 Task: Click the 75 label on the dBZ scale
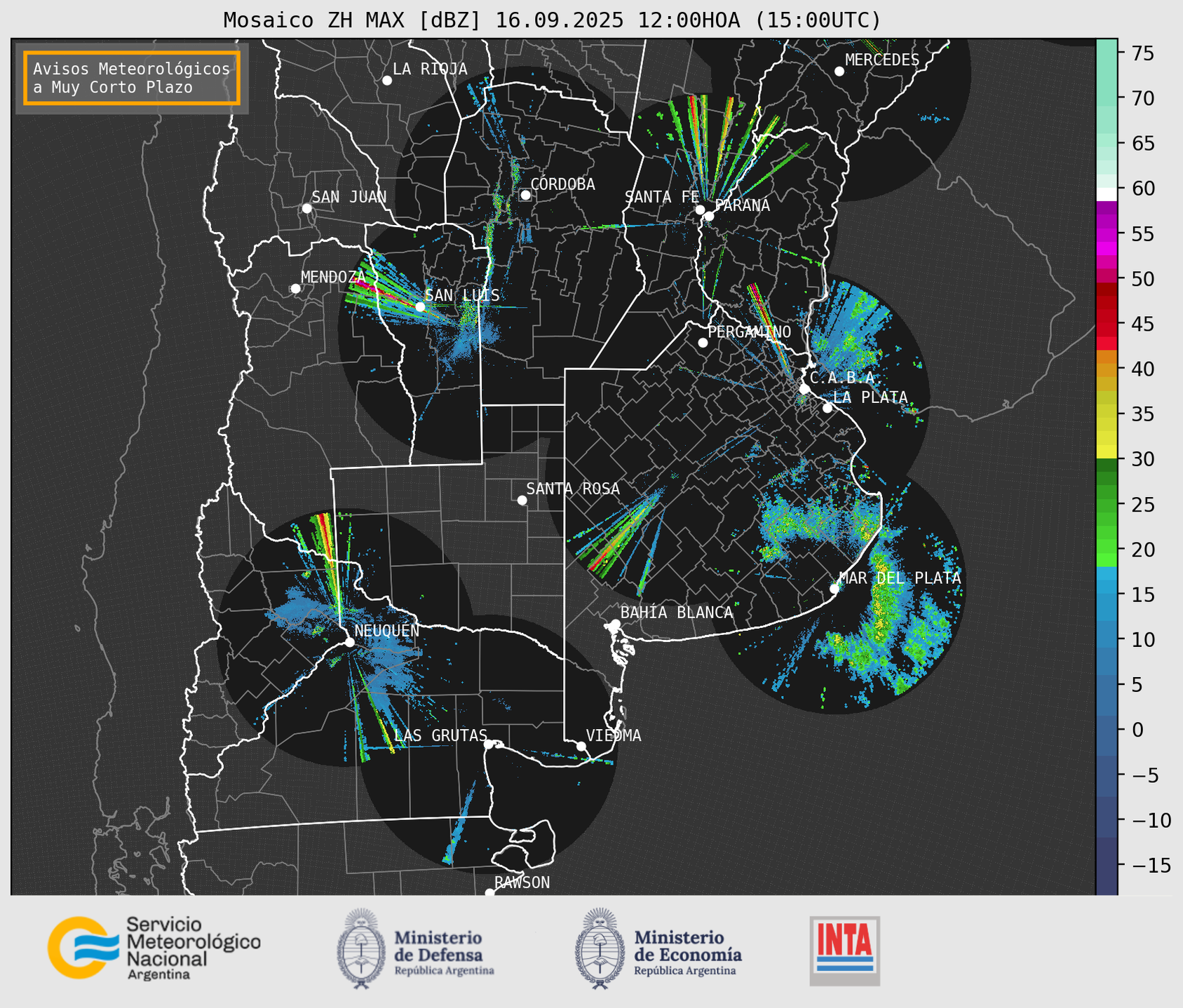1142,53
